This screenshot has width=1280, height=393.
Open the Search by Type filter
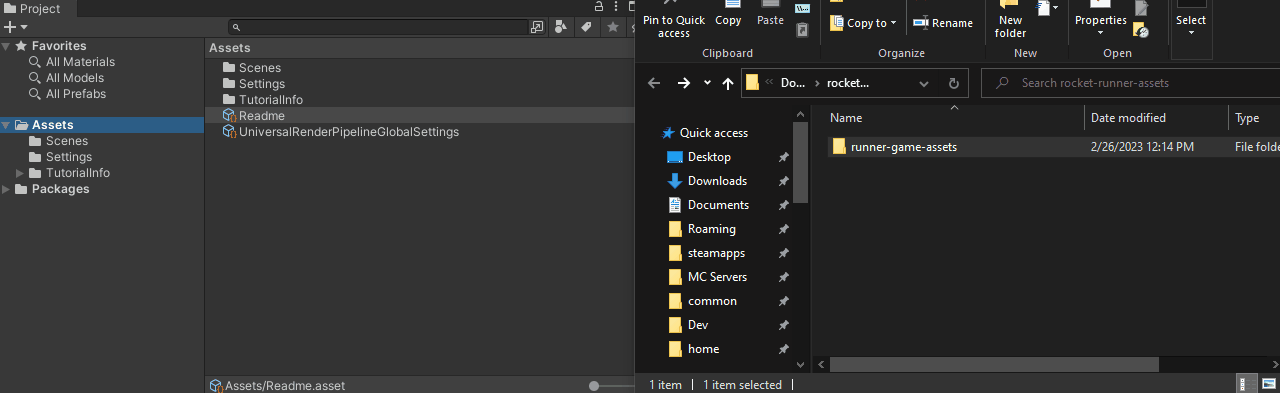tap(561, 27)
